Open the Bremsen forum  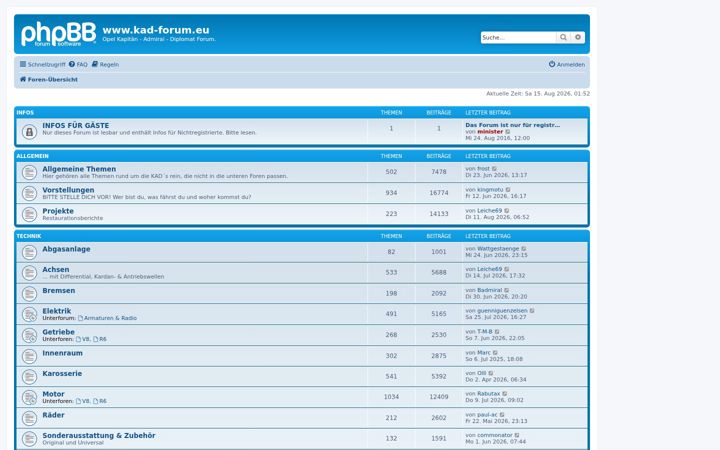pyautogui.click(x=58, y=291)
